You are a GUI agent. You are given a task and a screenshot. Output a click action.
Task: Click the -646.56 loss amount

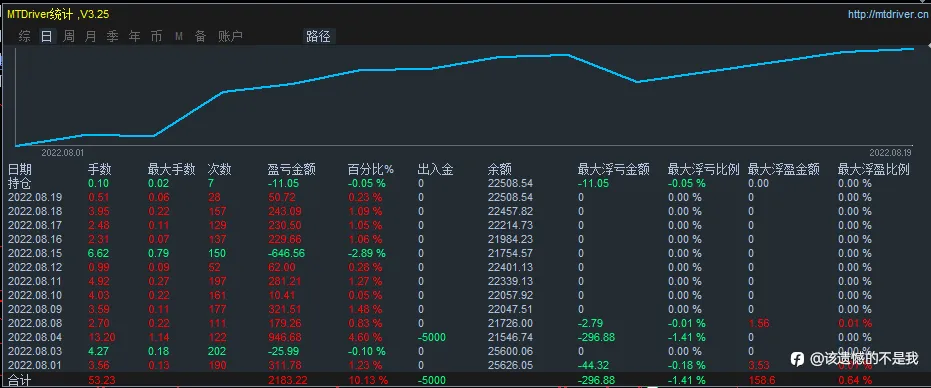coord(287,253)
